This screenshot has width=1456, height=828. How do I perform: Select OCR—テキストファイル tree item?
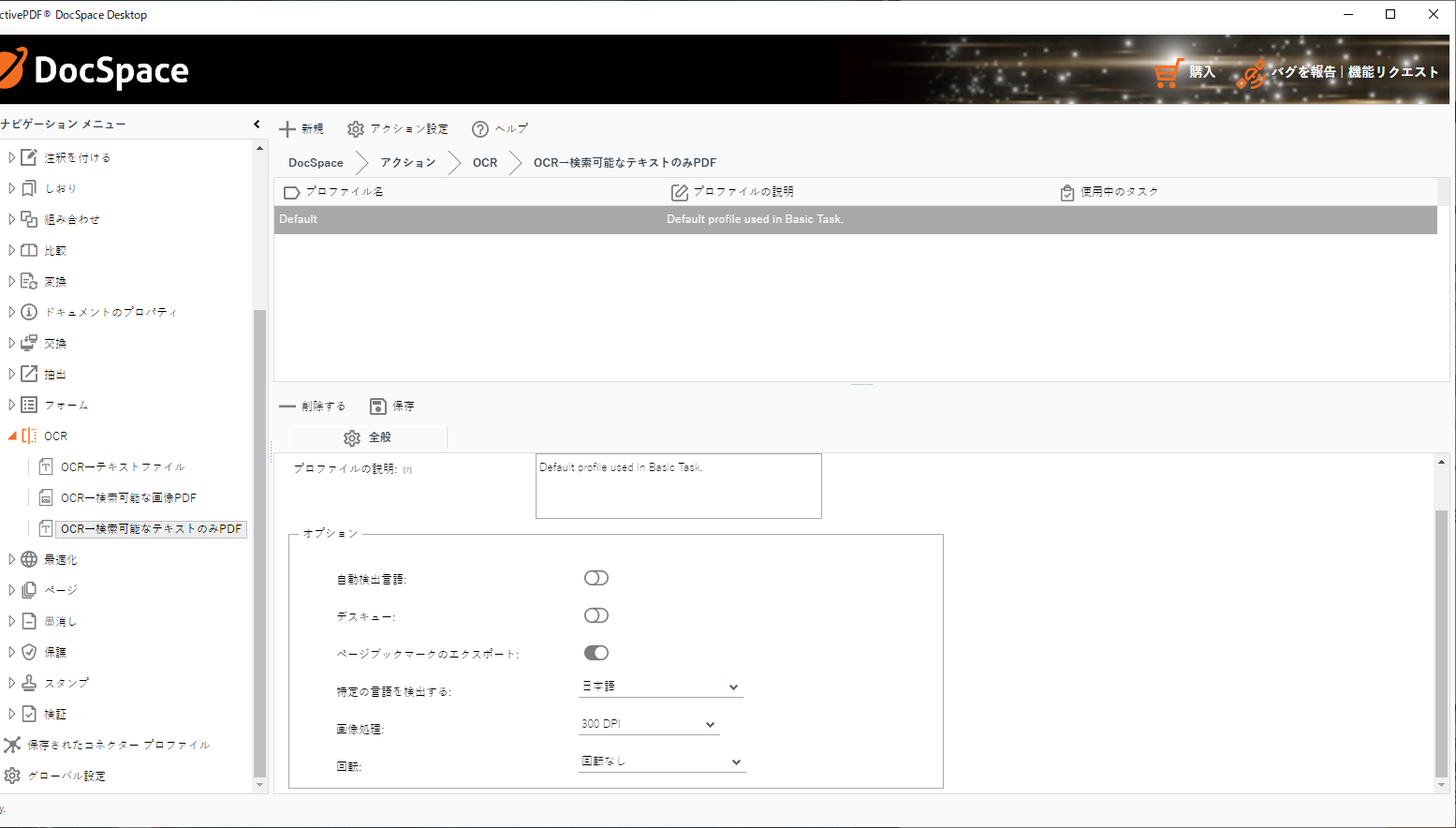[123, 466]
